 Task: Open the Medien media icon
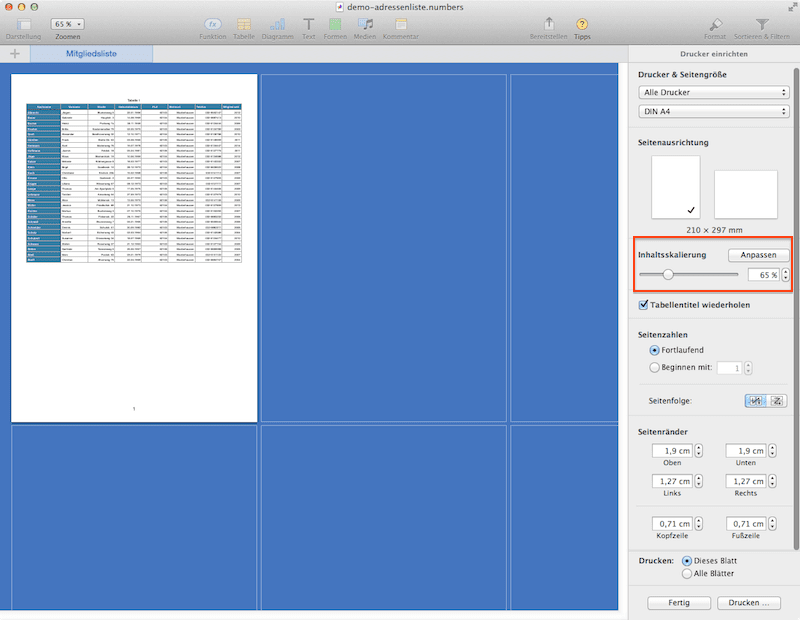pyautogui.click(x=365, y=24)
